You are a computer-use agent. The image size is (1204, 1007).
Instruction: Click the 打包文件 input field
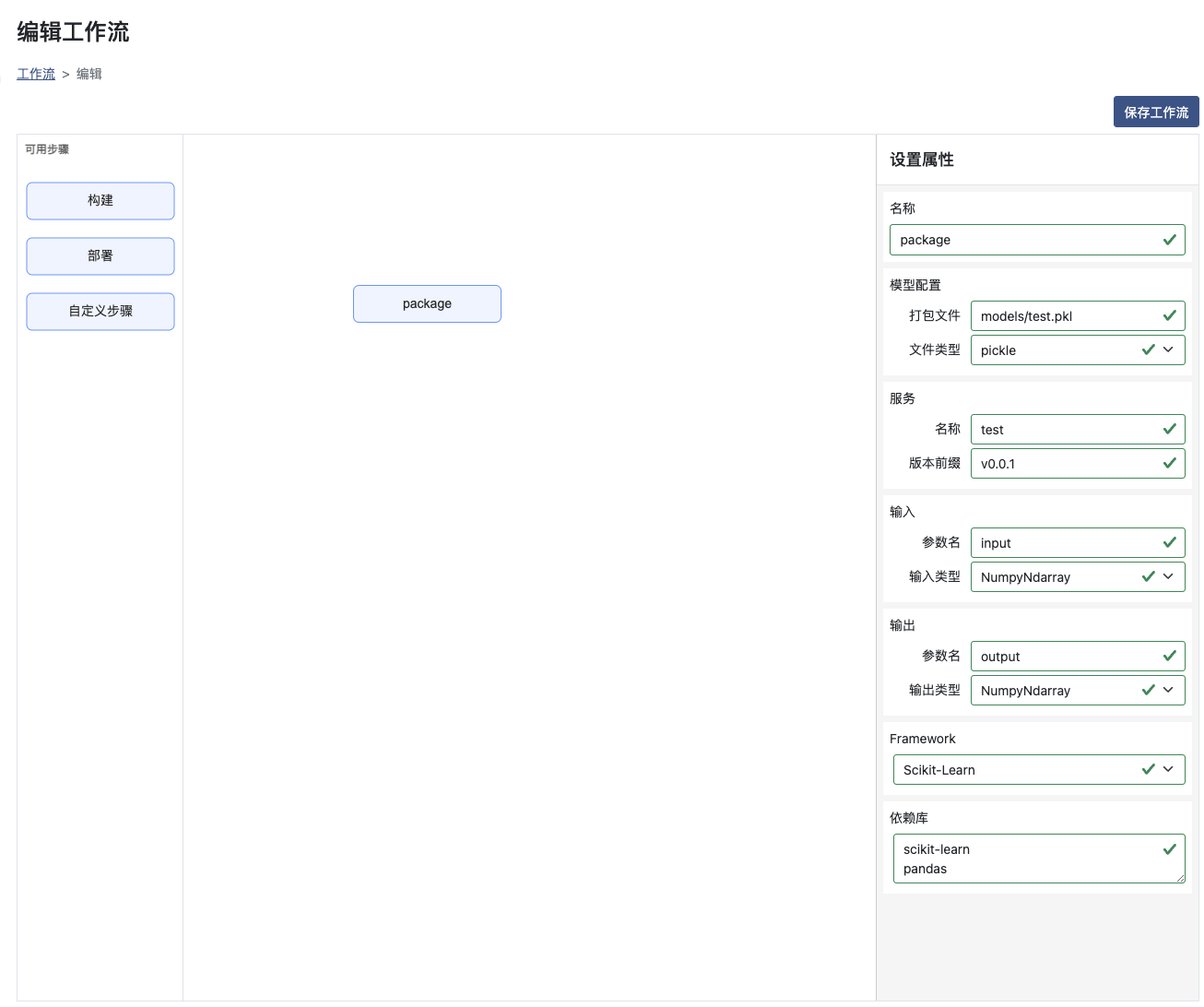1060,316
